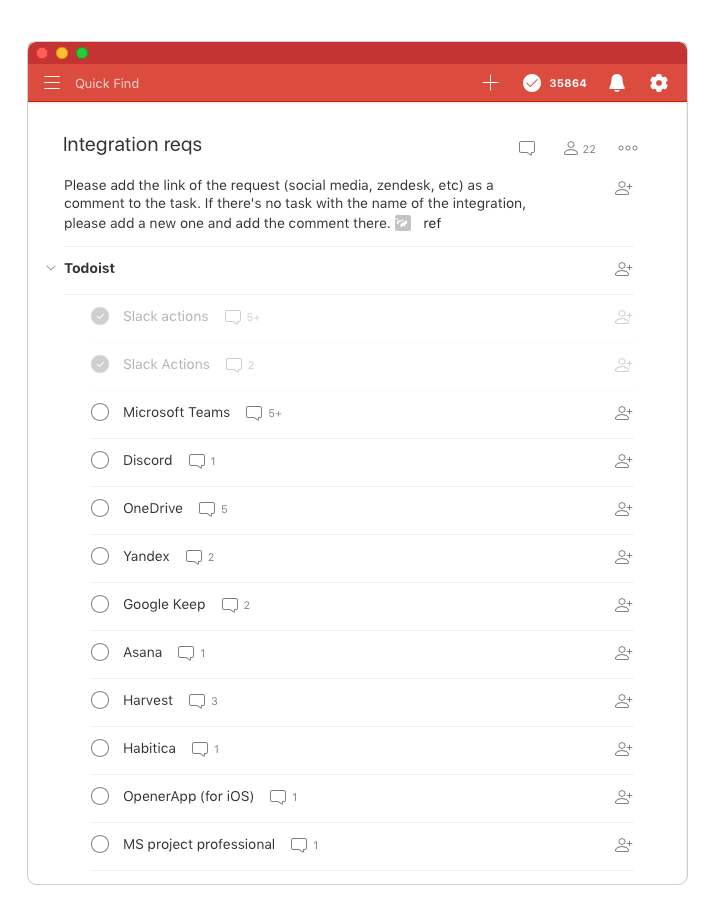Open the project members icon showing 22

coord(579,148)
